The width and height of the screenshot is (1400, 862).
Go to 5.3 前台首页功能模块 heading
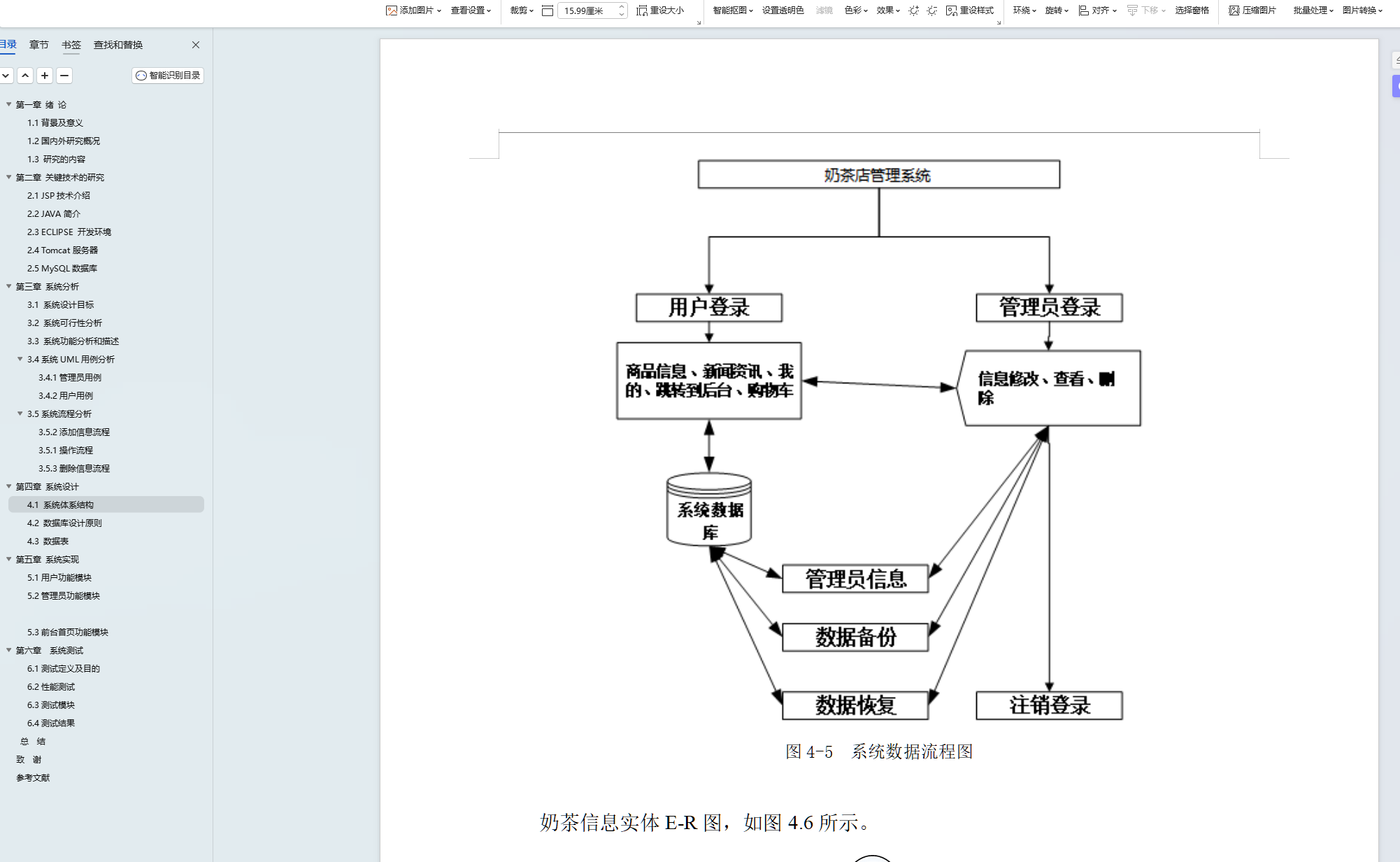coord(68,632)
